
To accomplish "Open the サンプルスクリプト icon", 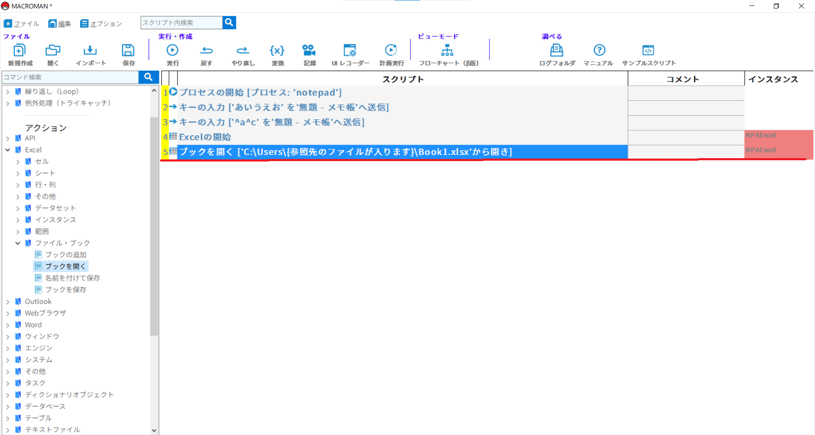I will coord(648,50).
